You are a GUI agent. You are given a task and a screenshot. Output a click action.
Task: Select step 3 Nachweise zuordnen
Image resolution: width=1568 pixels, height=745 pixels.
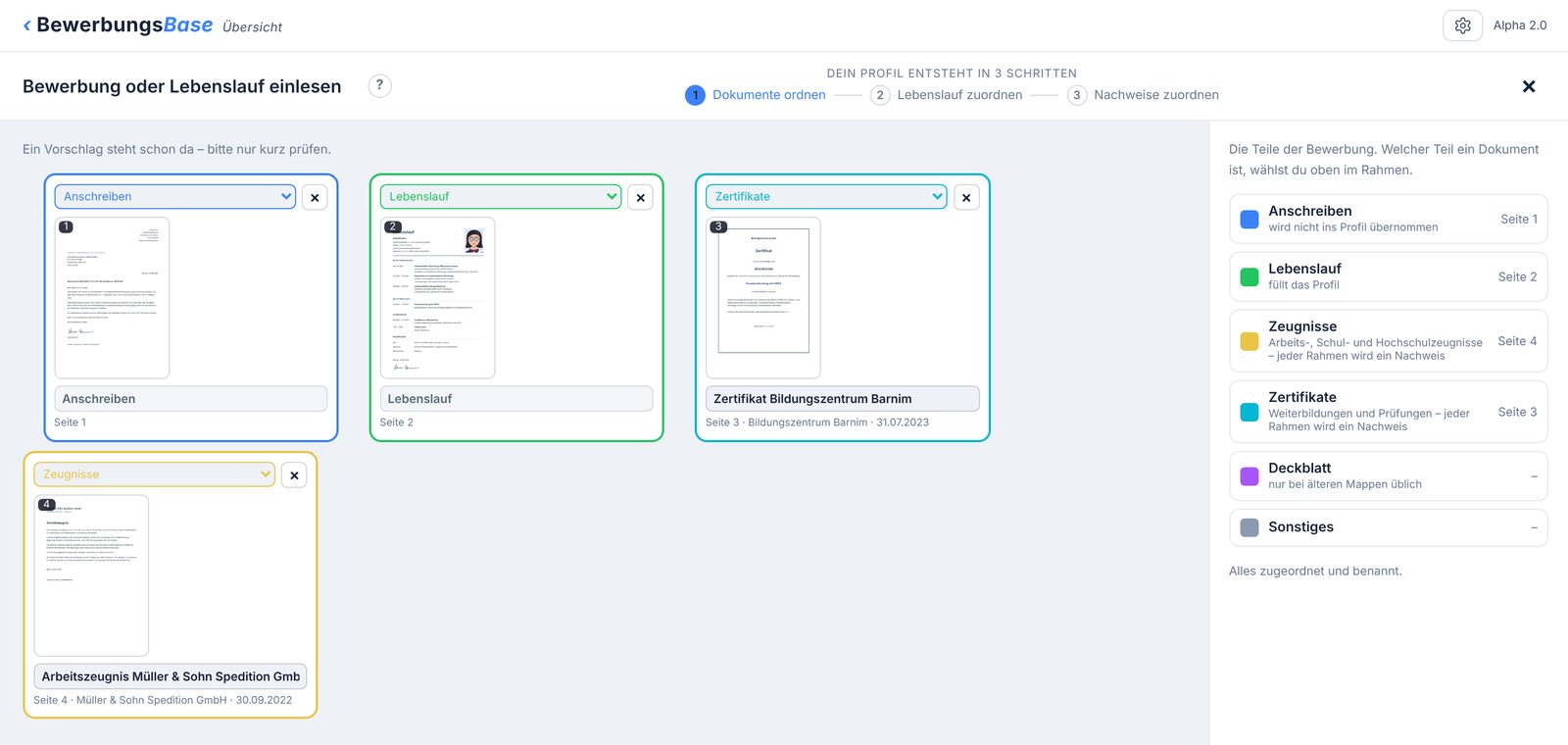(1144, 95)
